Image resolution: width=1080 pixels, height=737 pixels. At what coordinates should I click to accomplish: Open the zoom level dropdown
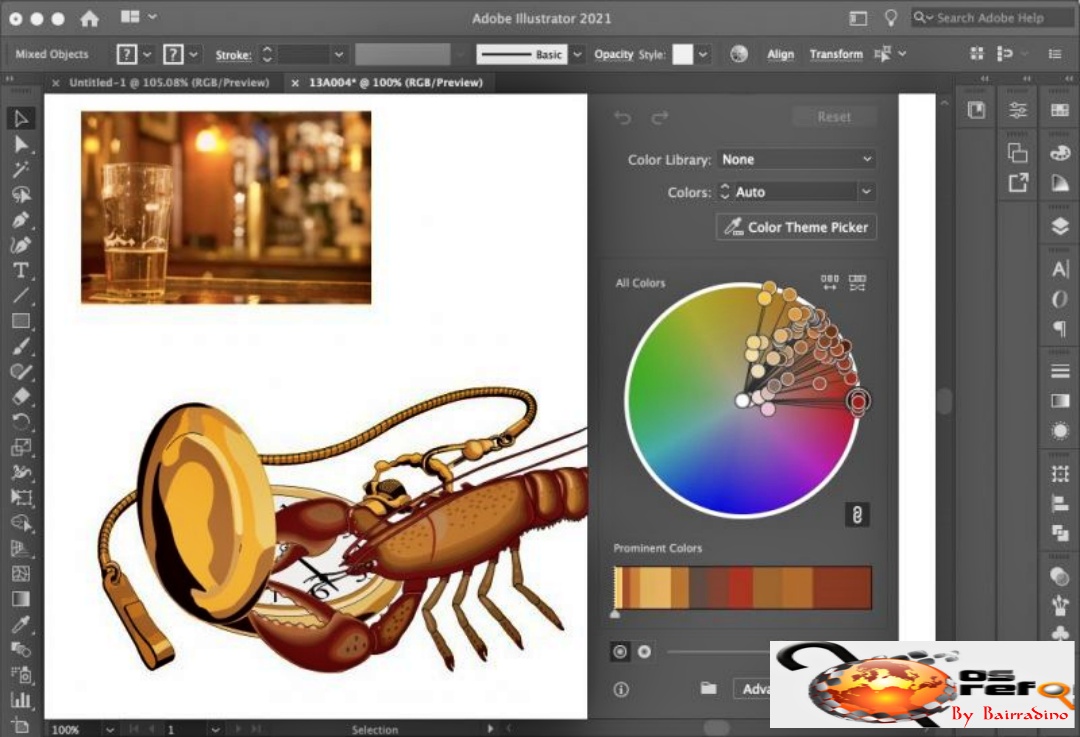110,729
